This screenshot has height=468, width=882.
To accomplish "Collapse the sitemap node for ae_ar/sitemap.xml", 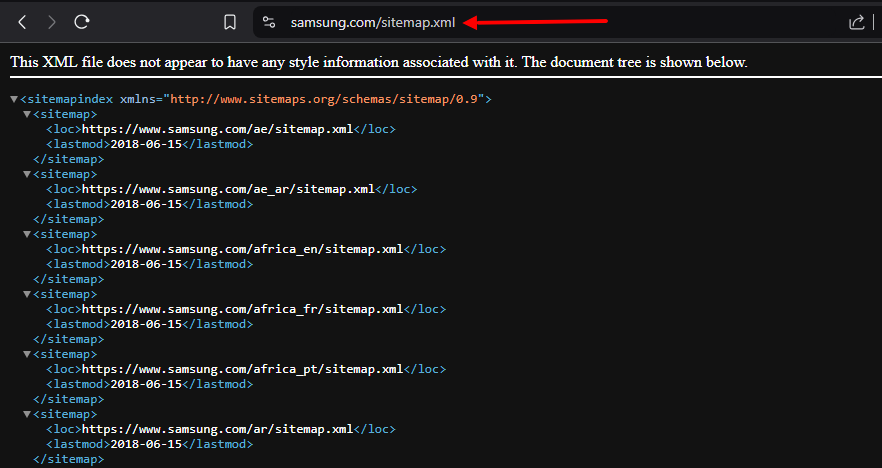I will point(26,174).
